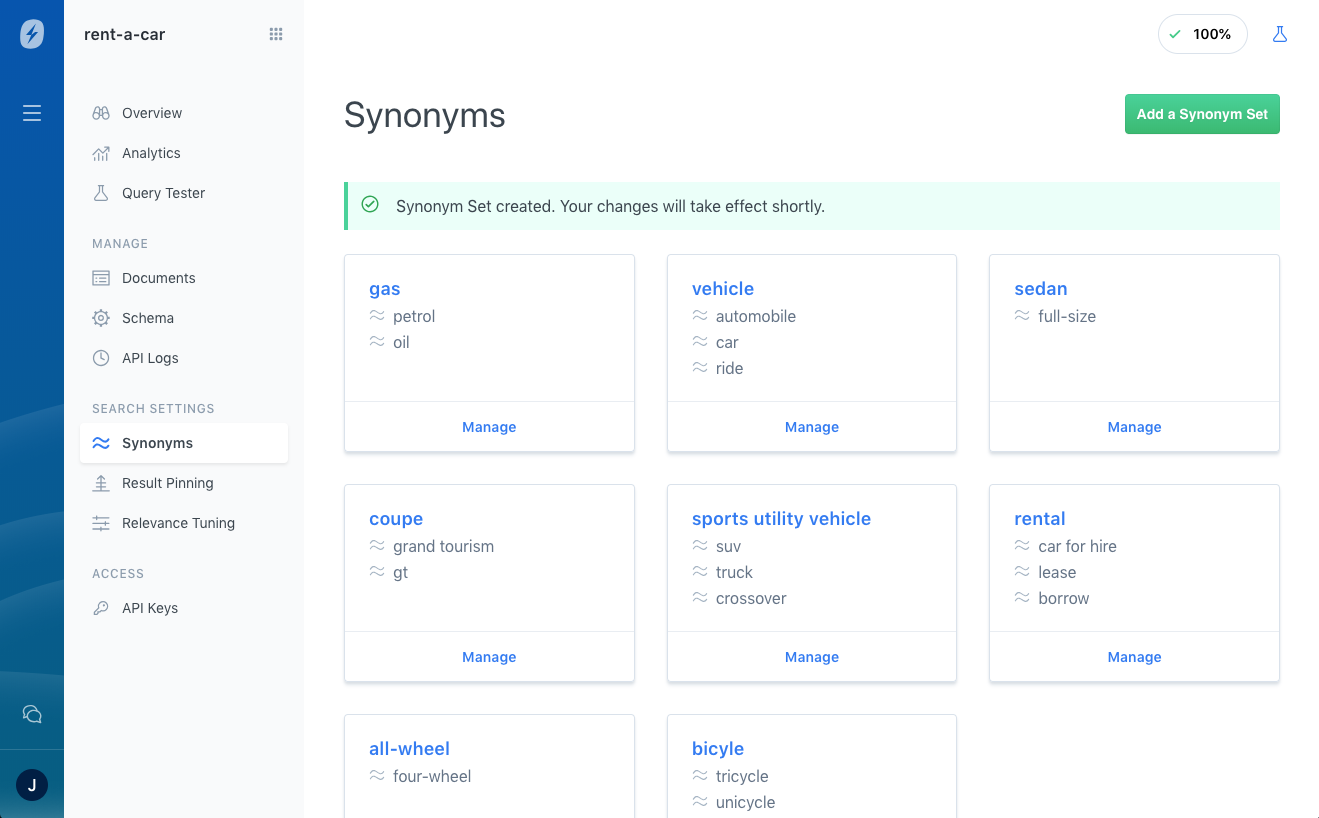Click the Synonyms wave icon in sidebar
Screen dimensions: 1319x818
pos(101,443)
